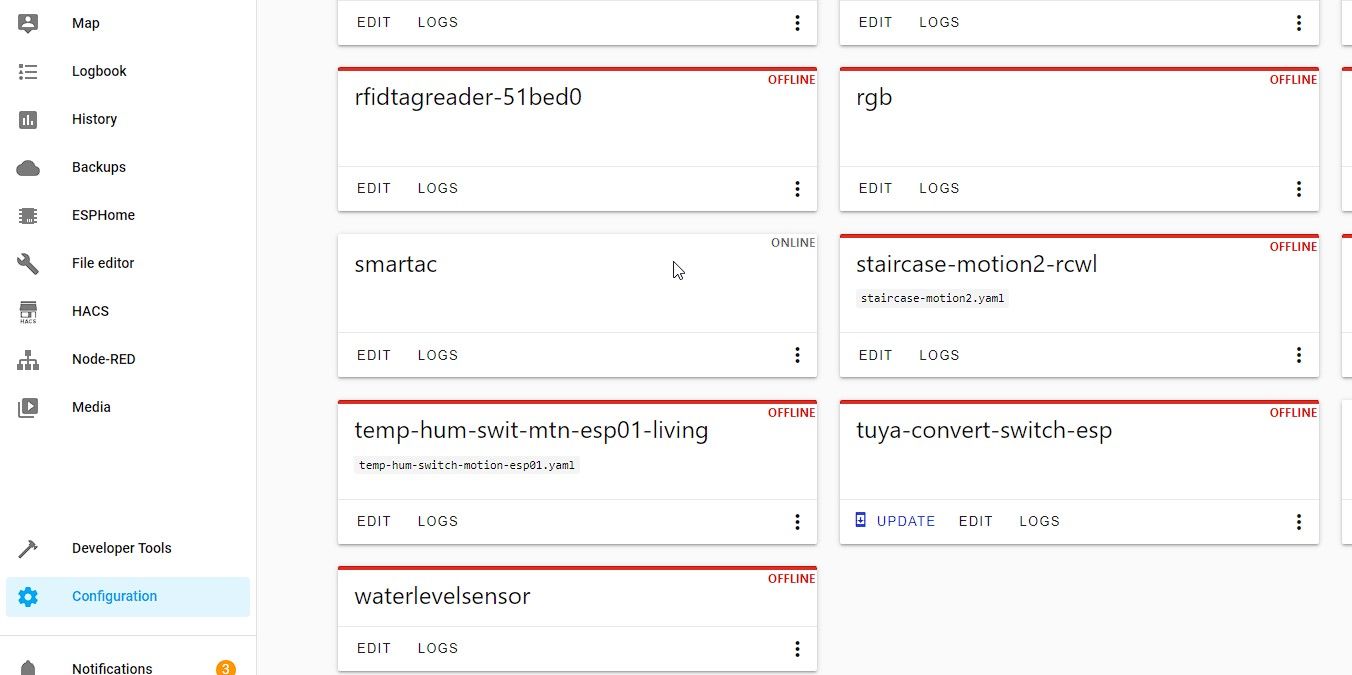Click EDIT on the smartac card

click(374, 355)
